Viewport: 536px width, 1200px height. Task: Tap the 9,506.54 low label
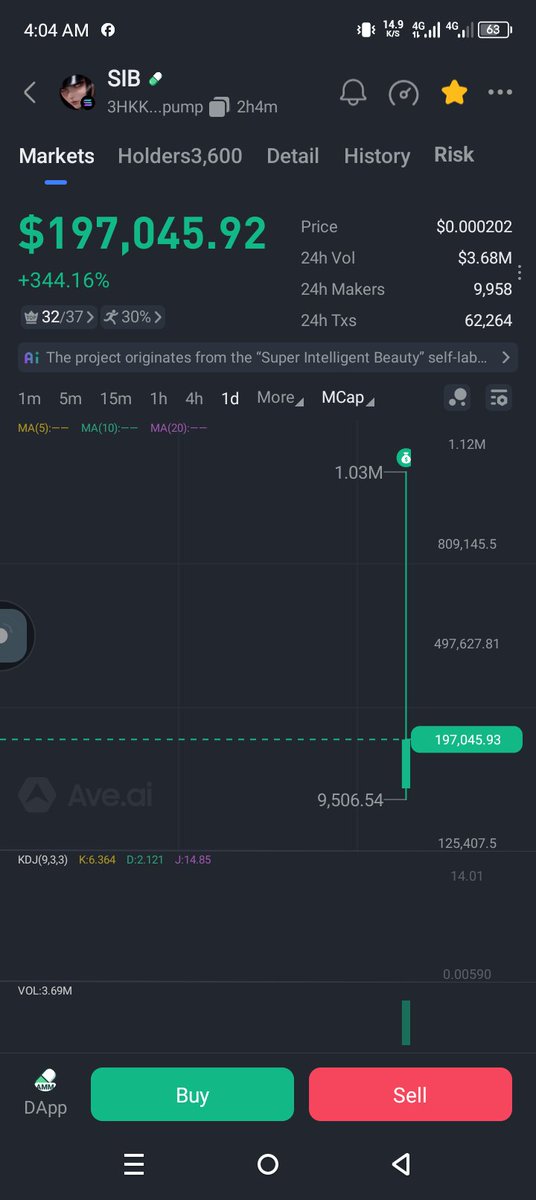(x=350, y=800)
